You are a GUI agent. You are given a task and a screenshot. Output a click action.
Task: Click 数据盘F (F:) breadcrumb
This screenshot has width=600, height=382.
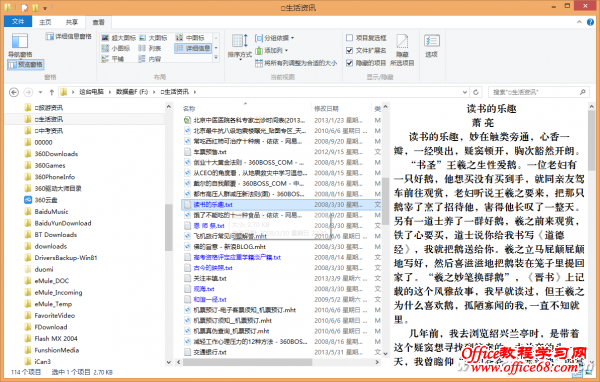pyautogui.click(x=132, y=92)
